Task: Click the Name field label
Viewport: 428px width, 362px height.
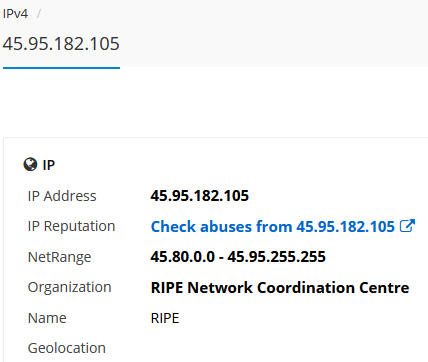Action: [47, 318]
